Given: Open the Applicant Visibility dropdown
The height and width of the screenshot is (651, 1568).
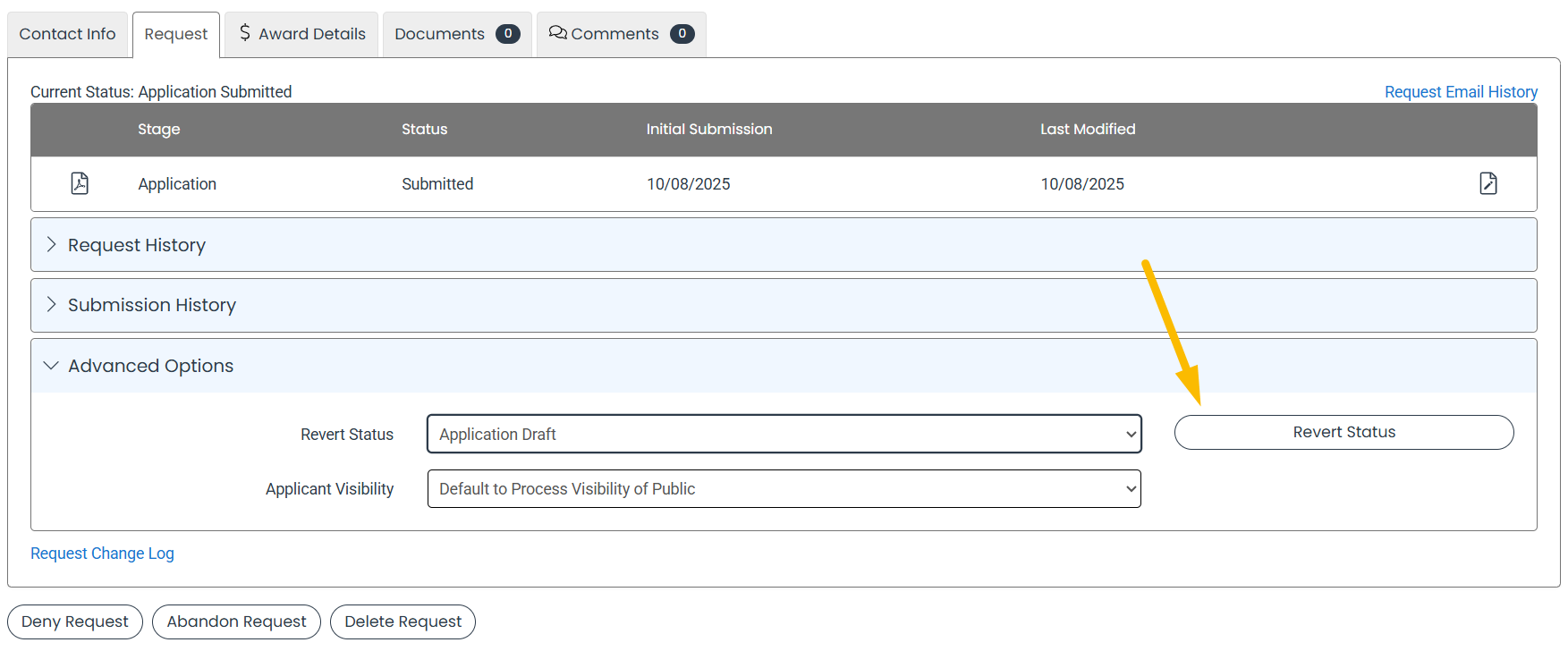Looking at the screenshot, I should pyautogui.click(x=784, y=488).
